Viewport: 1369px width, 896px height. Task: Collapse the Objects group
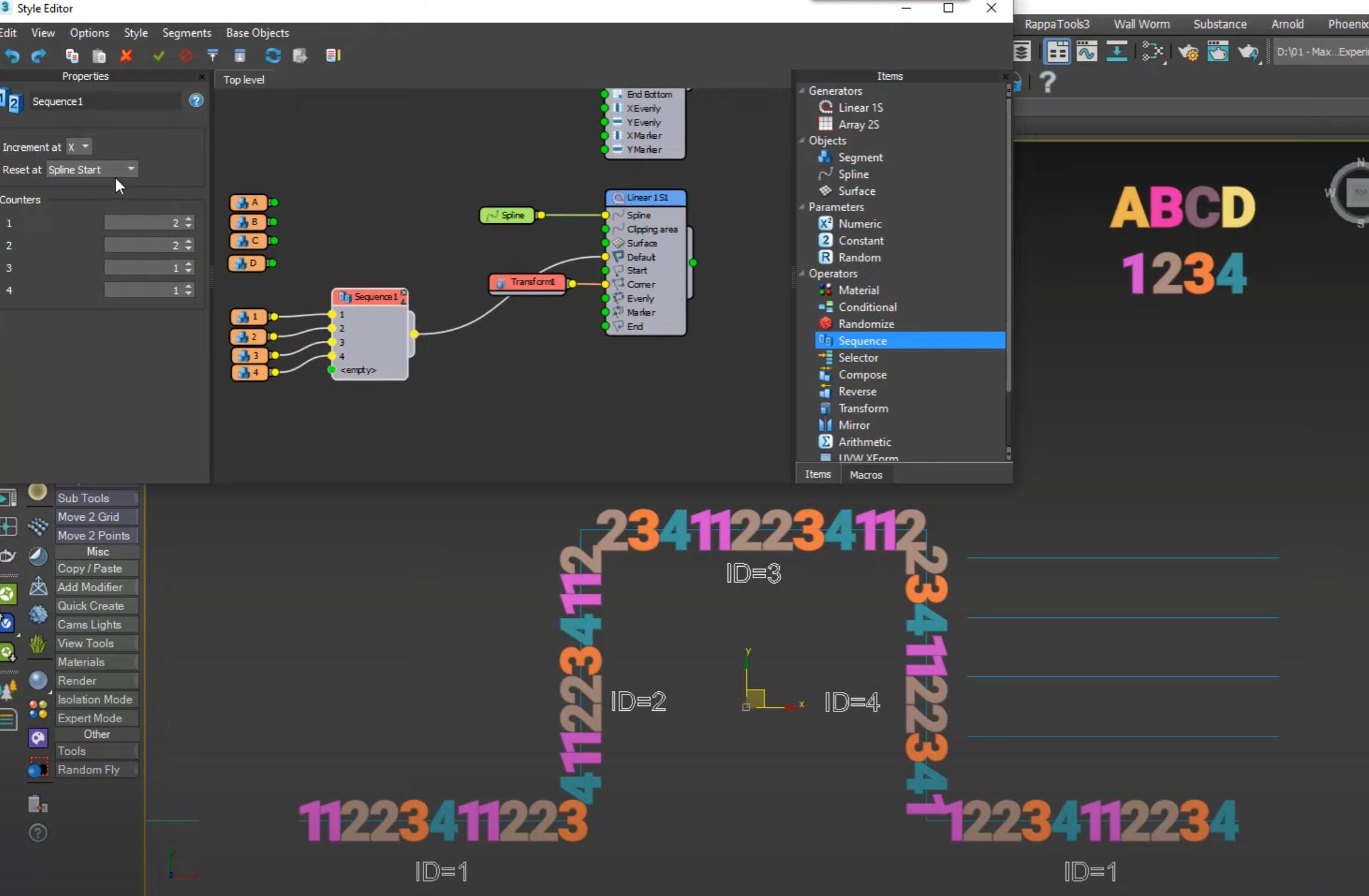click(x=802, y=140)
